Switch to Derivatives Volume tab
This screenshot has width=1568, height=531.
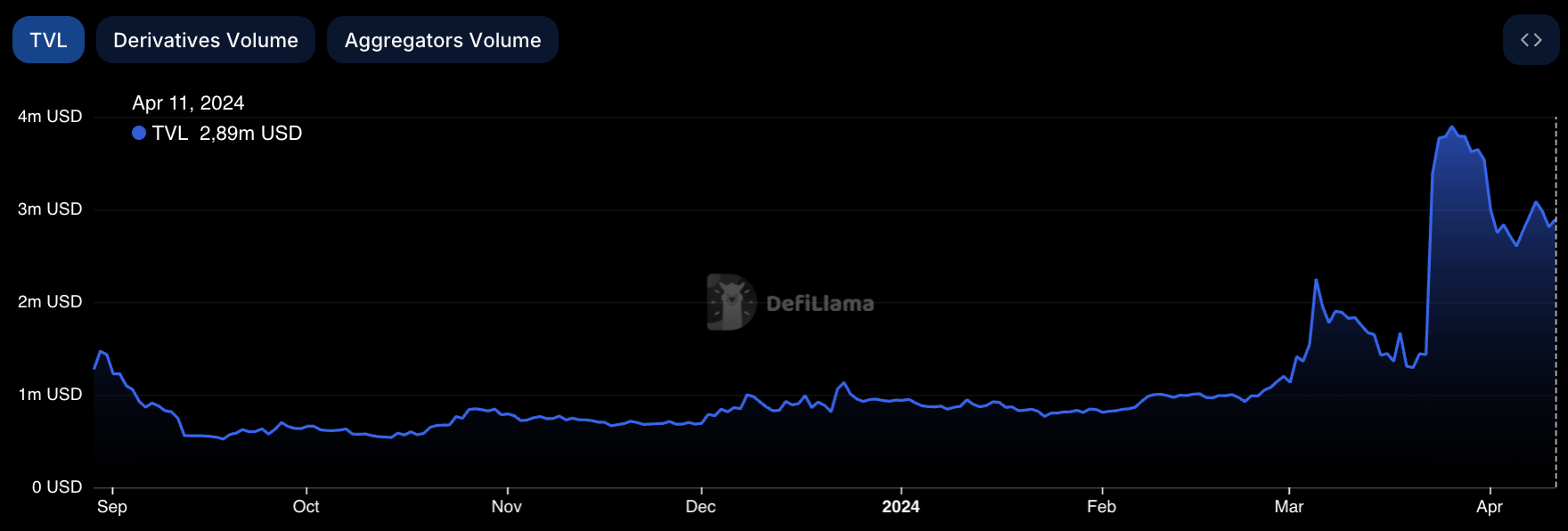(x=206, y=40)
